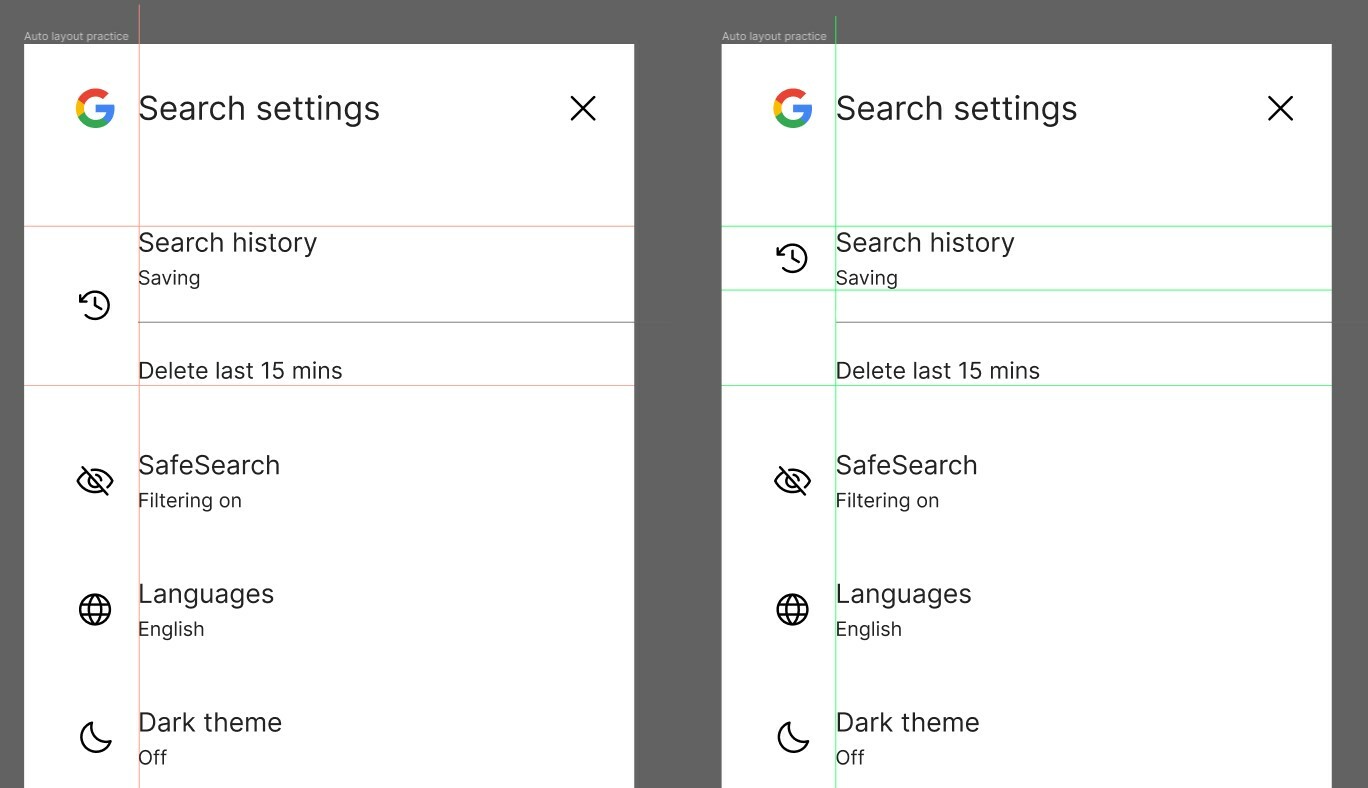Click 'Off' under Dark theme in right frame
The image size is (1368, 788).
pyautogui.click(x=851, y=758)
